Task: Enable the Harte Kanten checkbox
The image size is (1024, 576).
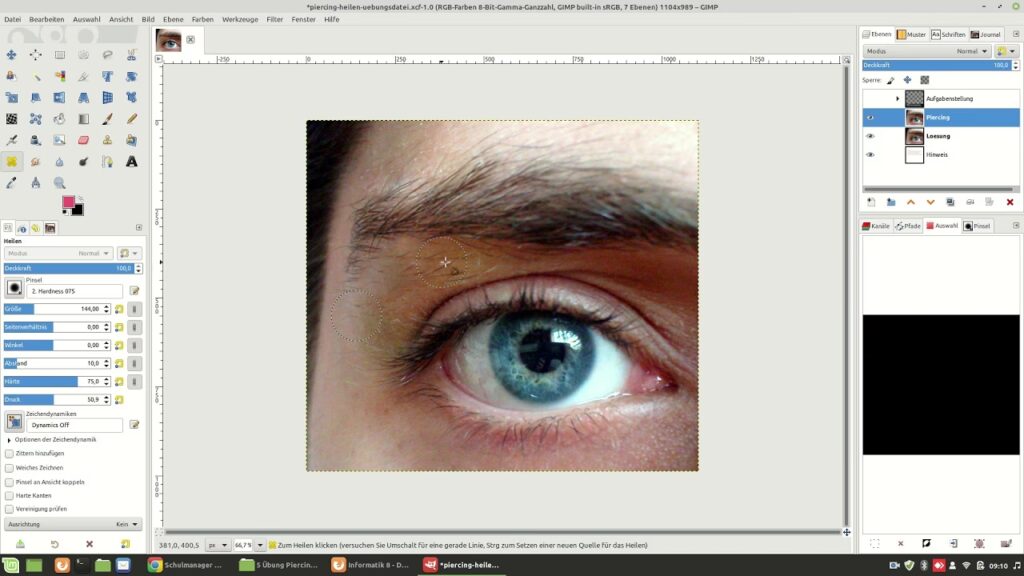Action: [x=10, y=495]
